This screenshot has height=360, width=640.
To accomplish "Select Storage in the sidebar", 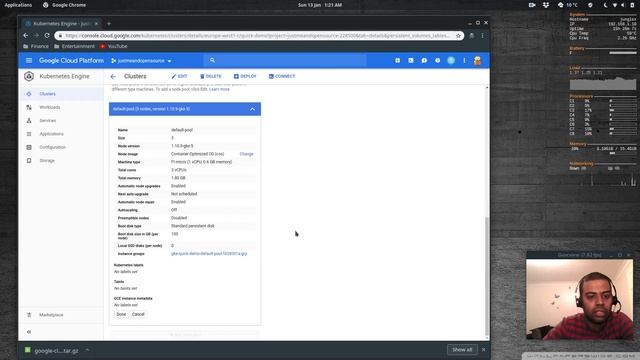I will pos(61,160).
